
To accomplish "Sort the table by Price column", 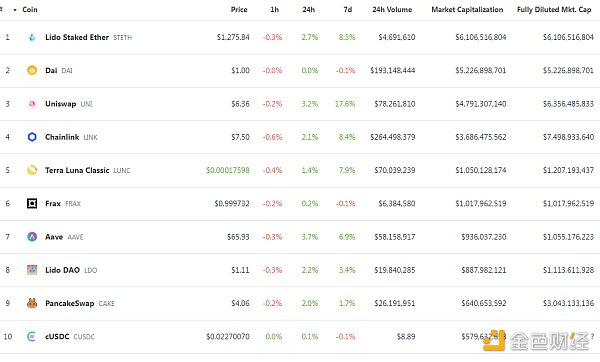I will pos(239,10).
